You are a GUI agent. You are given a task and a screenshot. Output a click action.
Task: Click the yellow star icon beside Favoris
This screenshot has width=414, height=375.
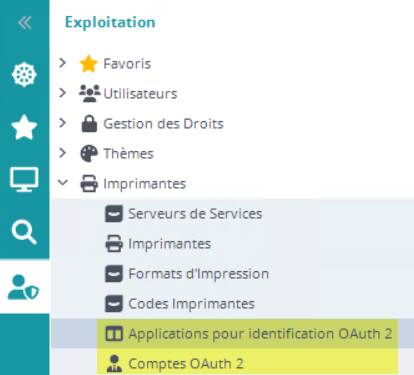[x=89, y=64]
